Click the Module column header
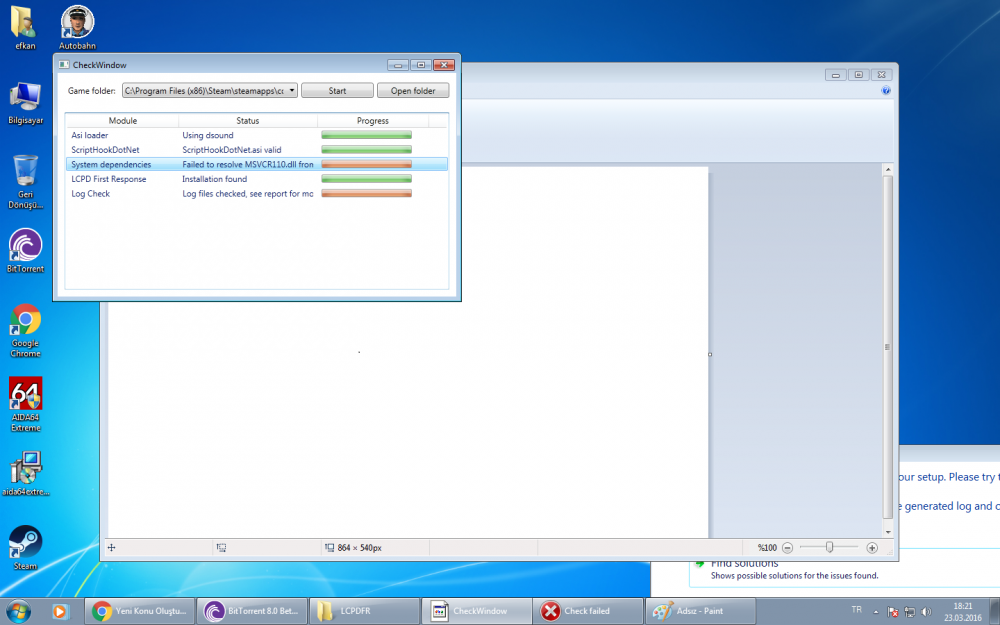Image resolution: width=1000 pixels, height=625 pixels. pos(122,121)
